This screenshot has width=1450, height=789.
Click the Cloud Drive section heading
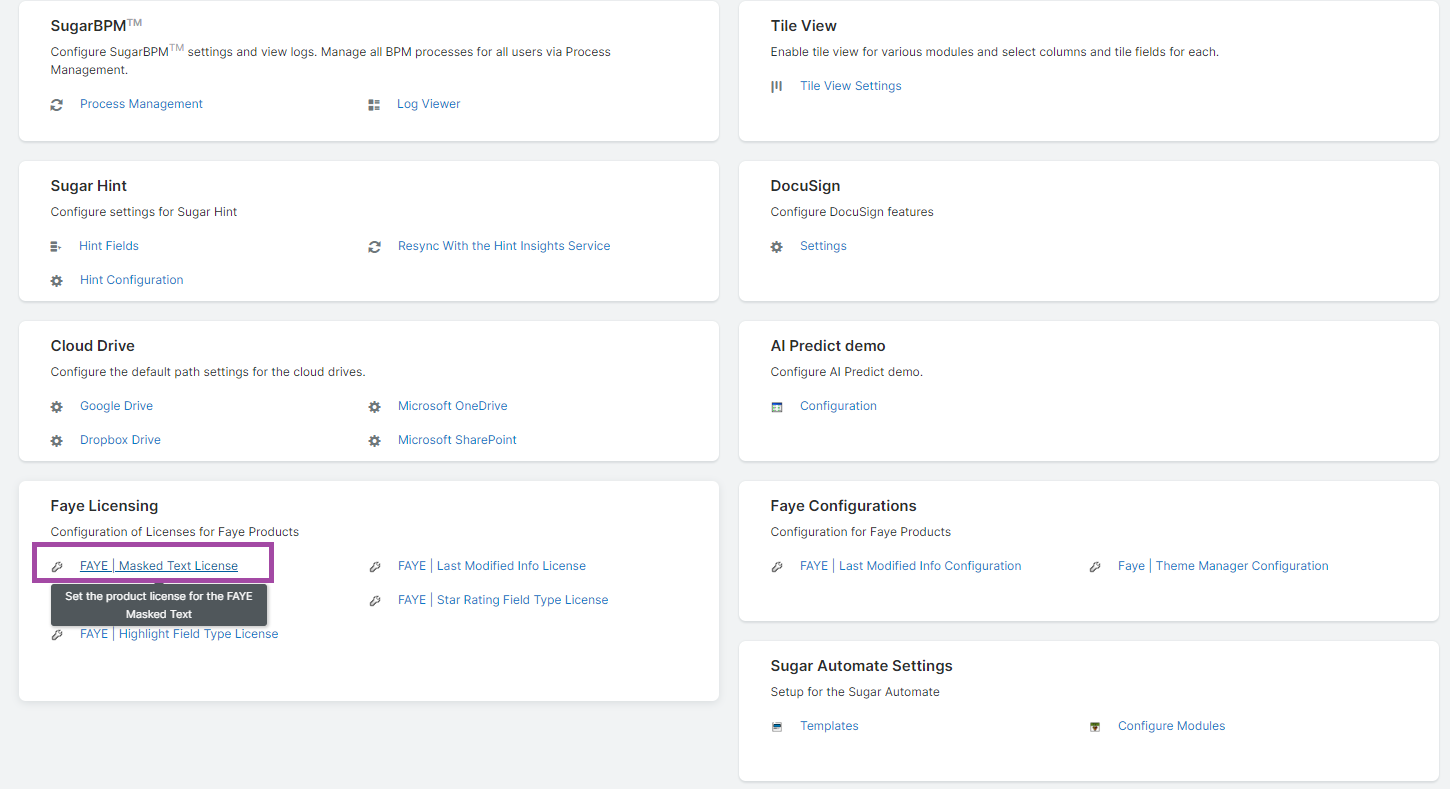point(93,346)
